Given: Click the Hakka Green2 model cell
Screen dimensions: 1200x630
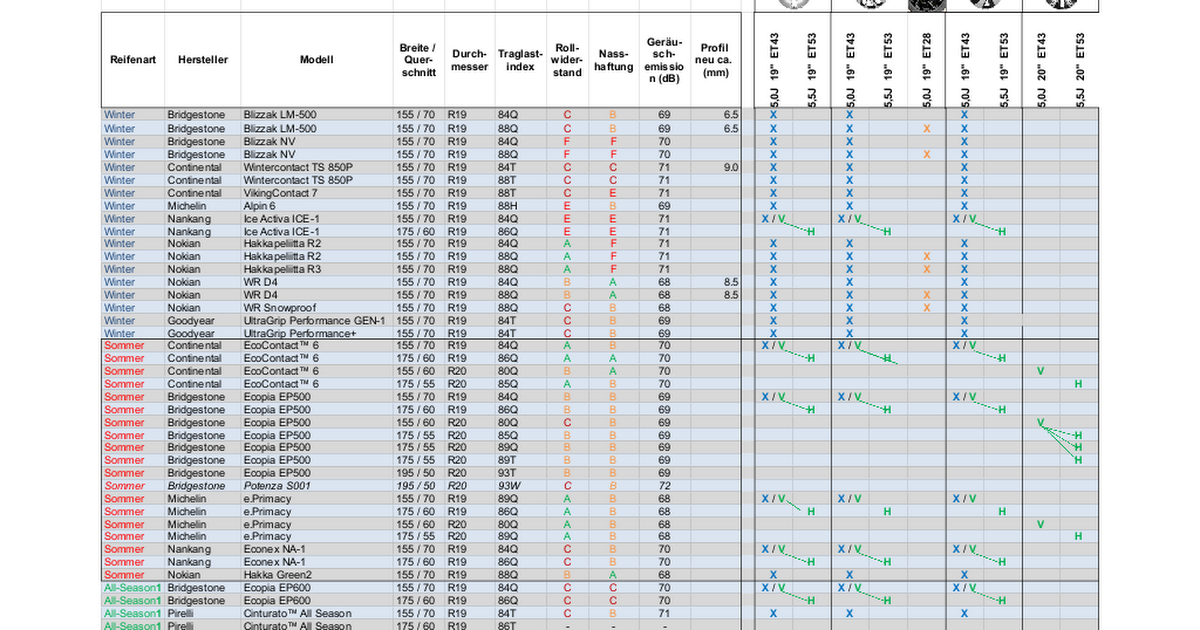Looking at the screenshot, I should point(278,575).
